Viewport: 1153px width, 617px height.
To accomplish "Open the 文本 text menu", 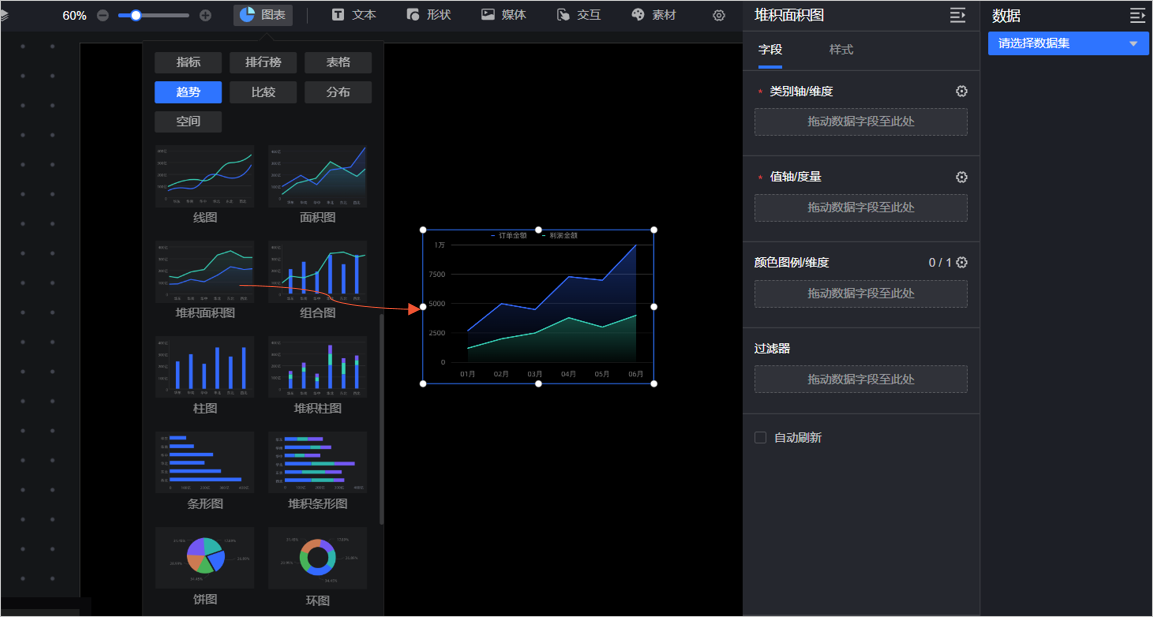I will [354, 15].
